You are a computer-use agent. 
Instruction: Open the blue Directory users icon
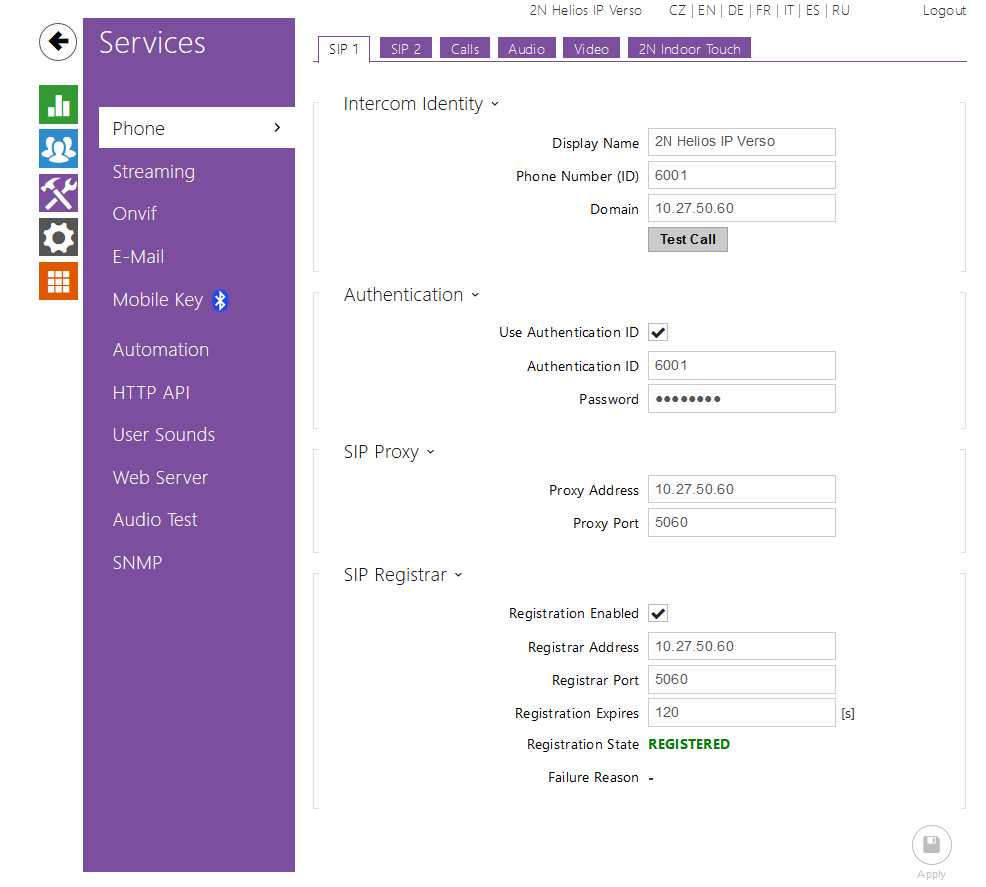[58, 149]
